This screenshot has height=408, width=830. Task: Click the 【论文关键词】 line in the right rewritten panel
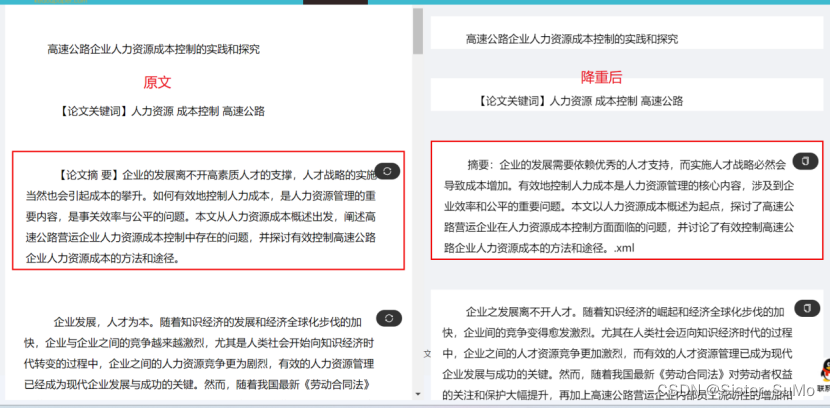pyautogui.click(x=580, y=101)
